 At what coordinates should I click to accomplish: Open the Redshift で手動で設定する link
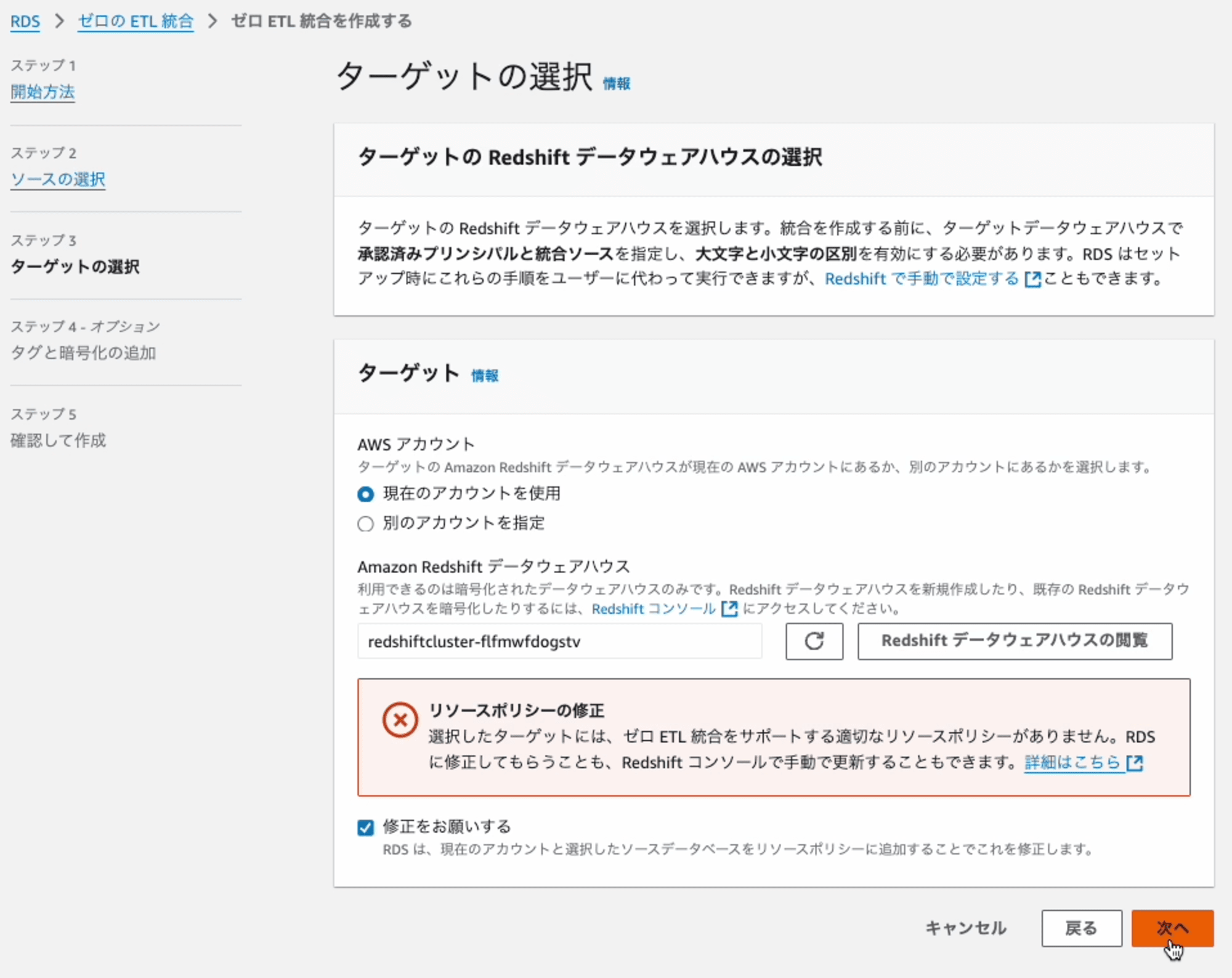coord(922,279)
